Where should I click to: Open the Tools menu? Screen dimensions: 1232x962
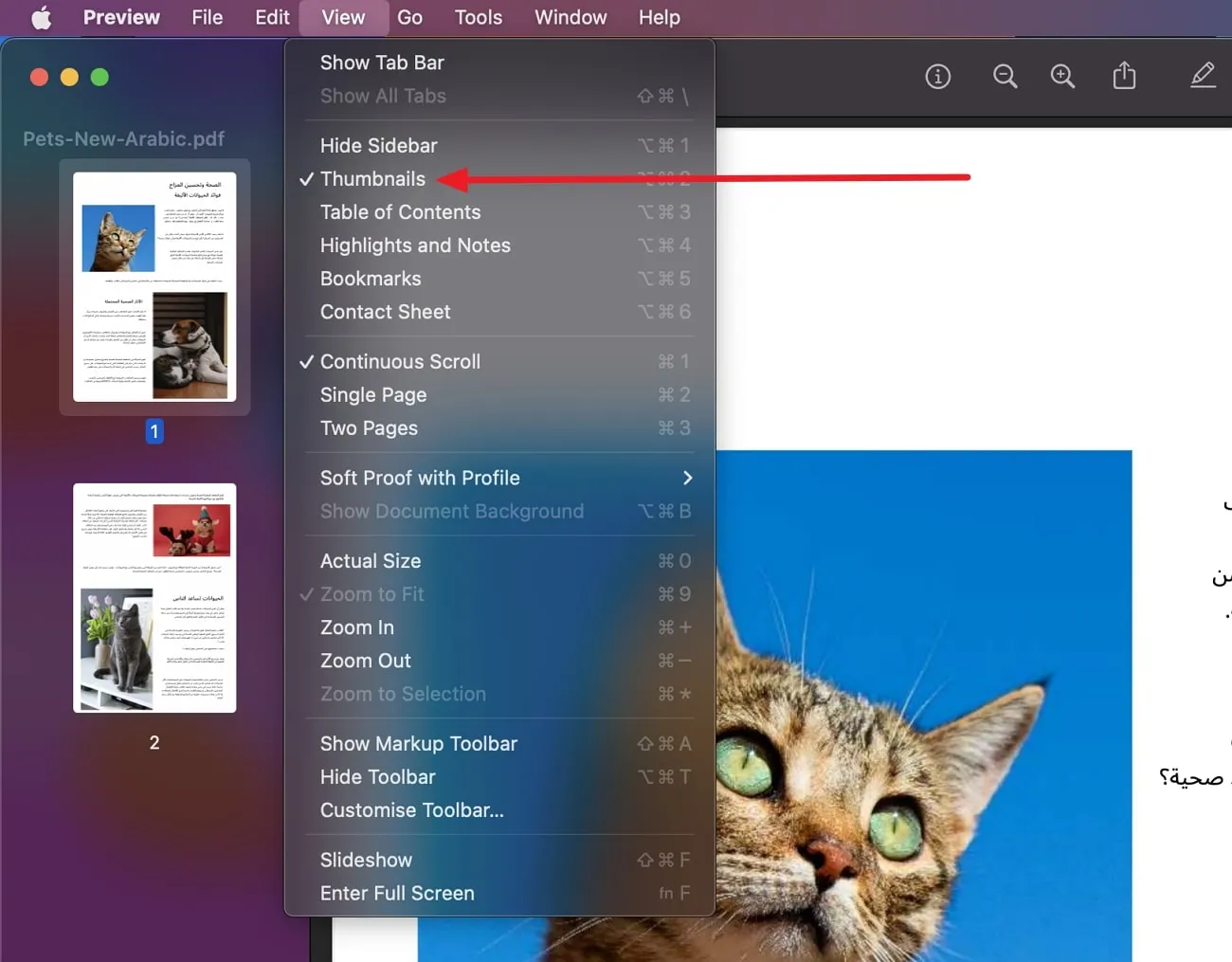(478, 17)
